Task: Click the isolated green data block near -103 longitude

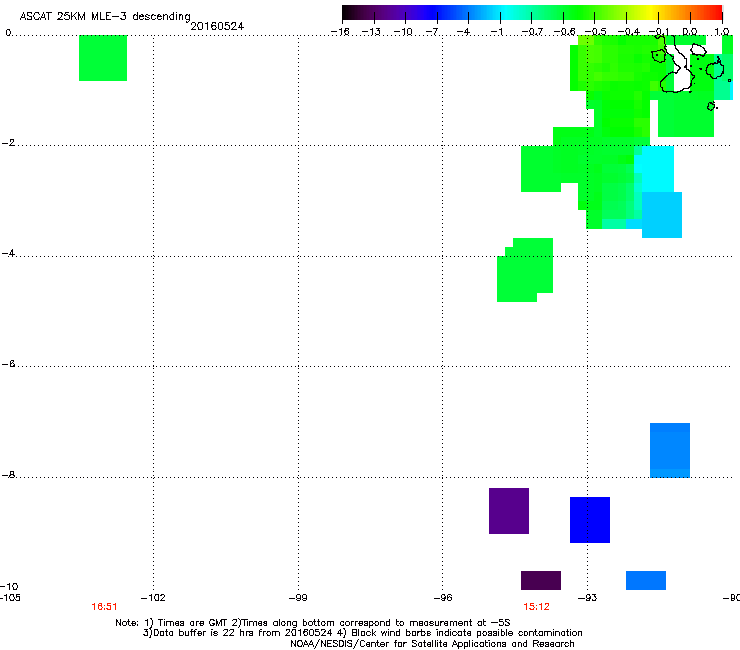Action: pyautogui.click(x=103, y=58)
